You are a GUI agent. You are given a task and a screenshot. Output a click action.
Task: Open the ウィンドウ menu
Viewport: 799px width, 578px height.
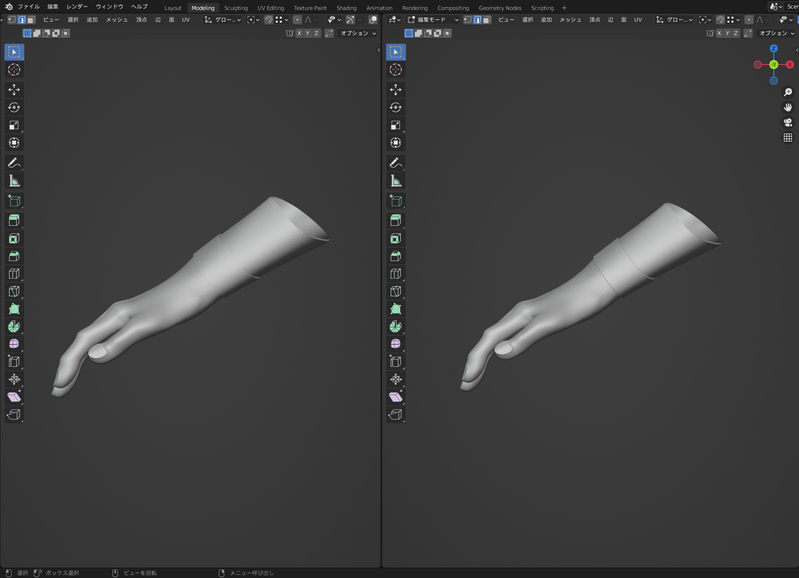pyautogui.click(x=110, y=7)
